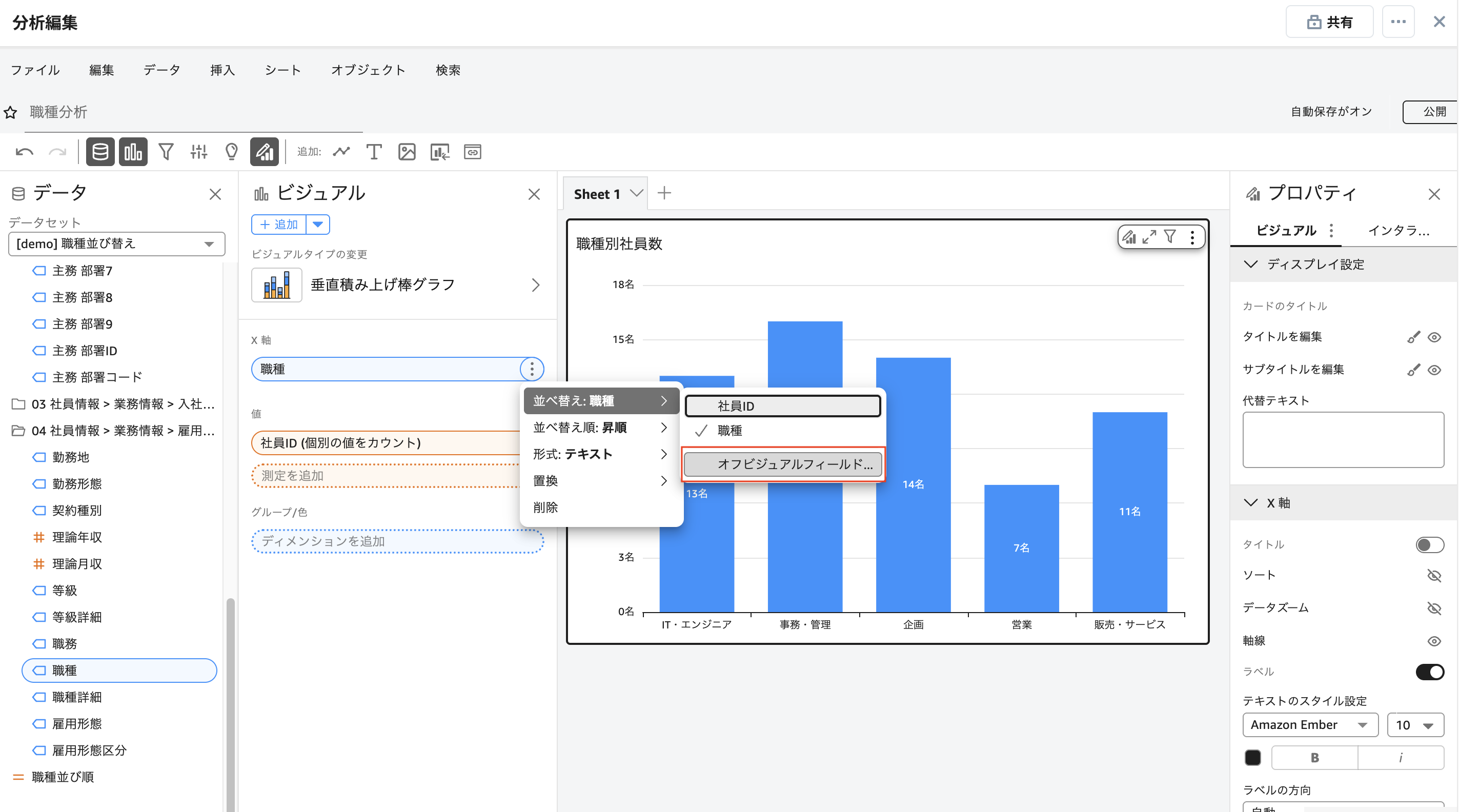Click the black text color swatch

click(x=1252, y=758)
